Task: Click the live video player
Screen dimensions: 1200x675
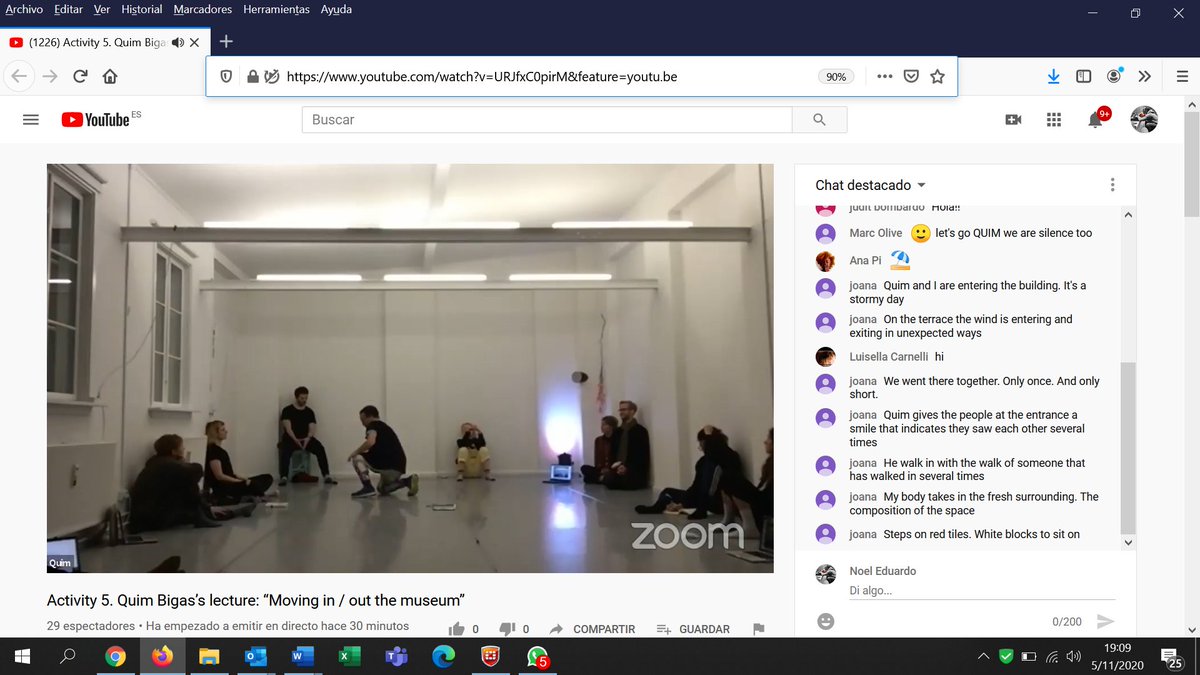Action: pyautogui.click(x=410, y=368)
